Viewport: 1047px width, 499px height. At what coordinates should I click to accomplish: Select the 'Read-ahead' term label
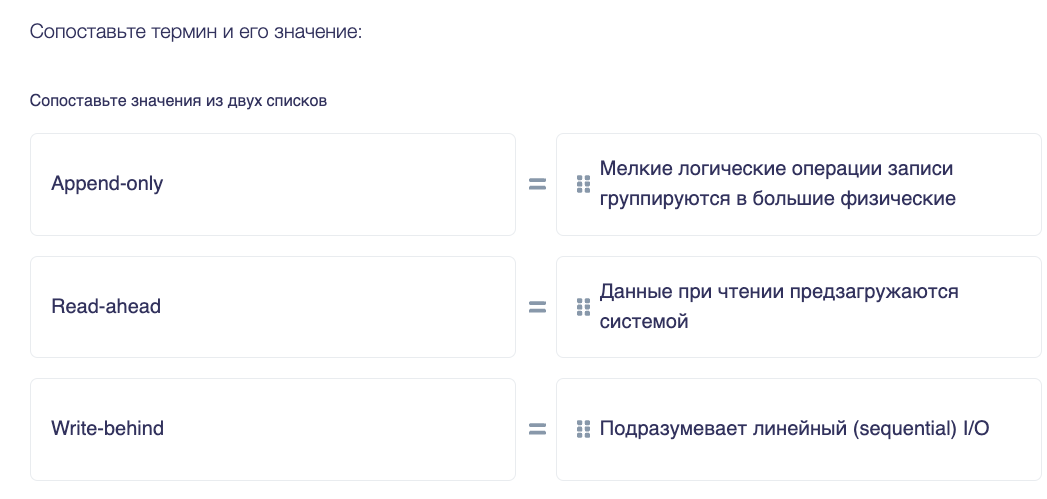[x=106, y=307]
